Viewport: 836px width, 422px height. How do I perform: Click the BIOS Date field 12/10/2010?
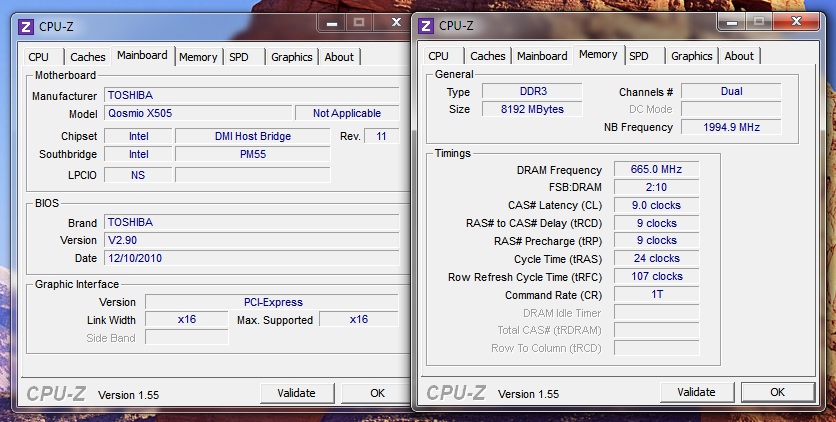[x=252, y=258]
